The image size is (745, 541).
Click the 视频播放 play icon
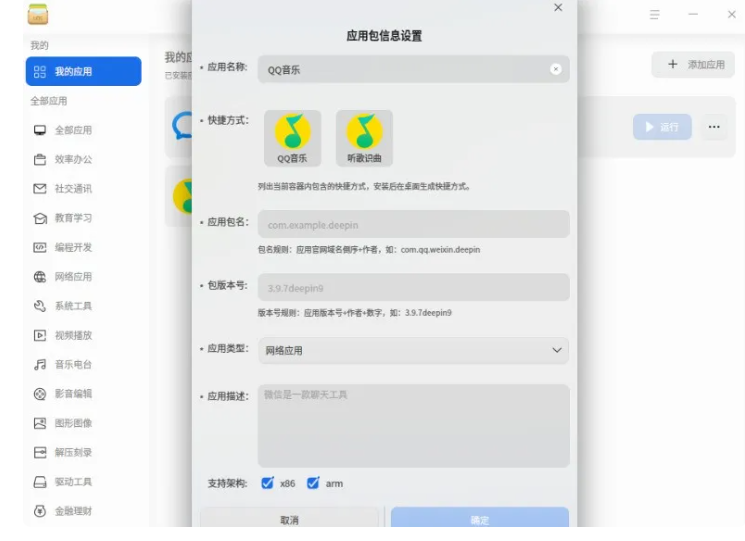coord(40,335)
